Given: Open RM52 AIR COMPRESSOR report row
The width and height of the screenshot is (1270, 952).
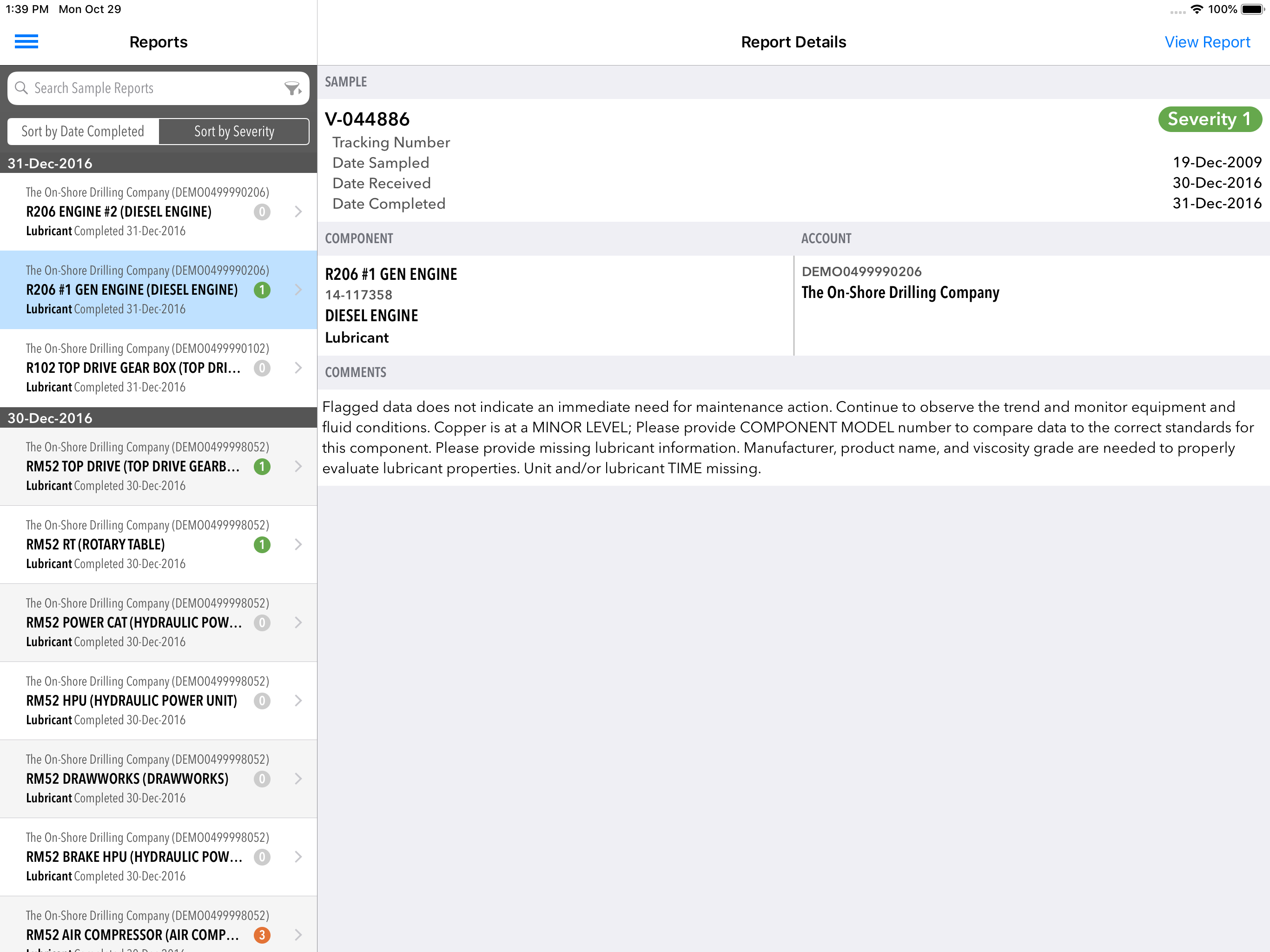Looking at the screenshot, I should [x=159, y=925].
